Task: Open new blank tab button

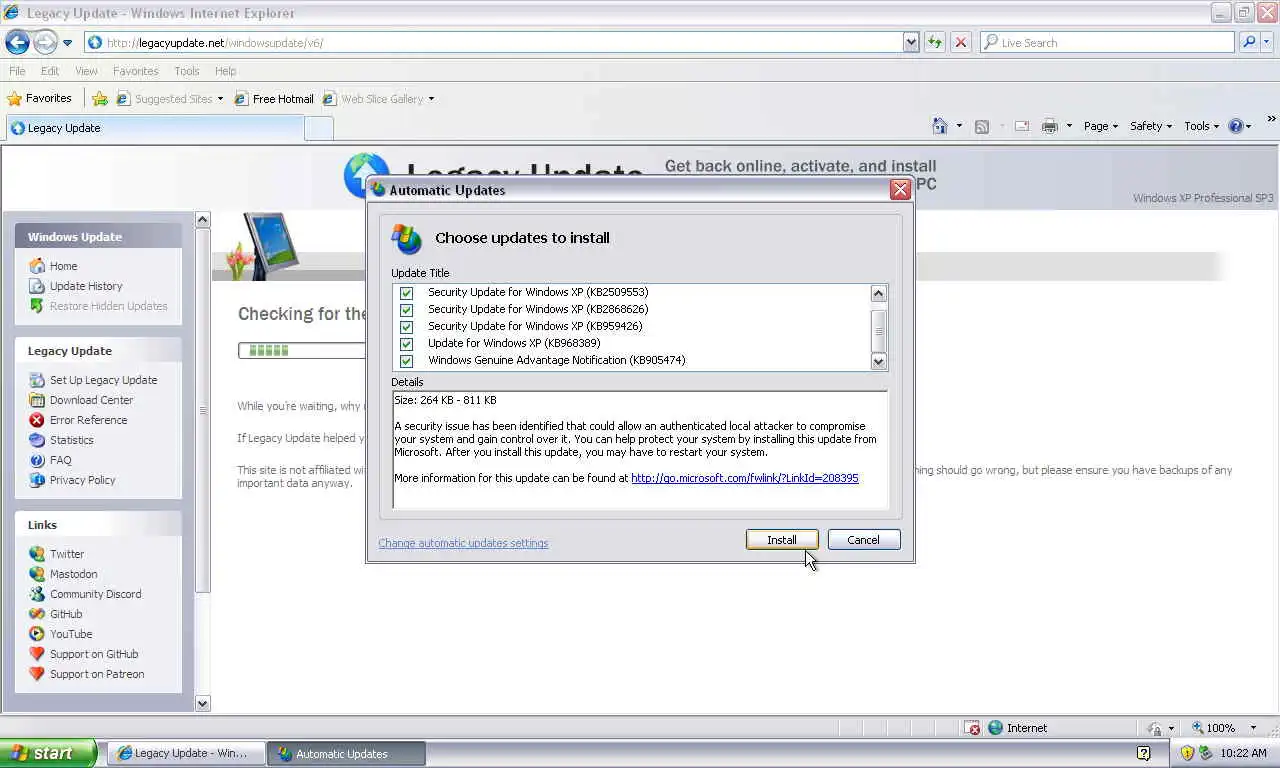Action: coord(318,128)
